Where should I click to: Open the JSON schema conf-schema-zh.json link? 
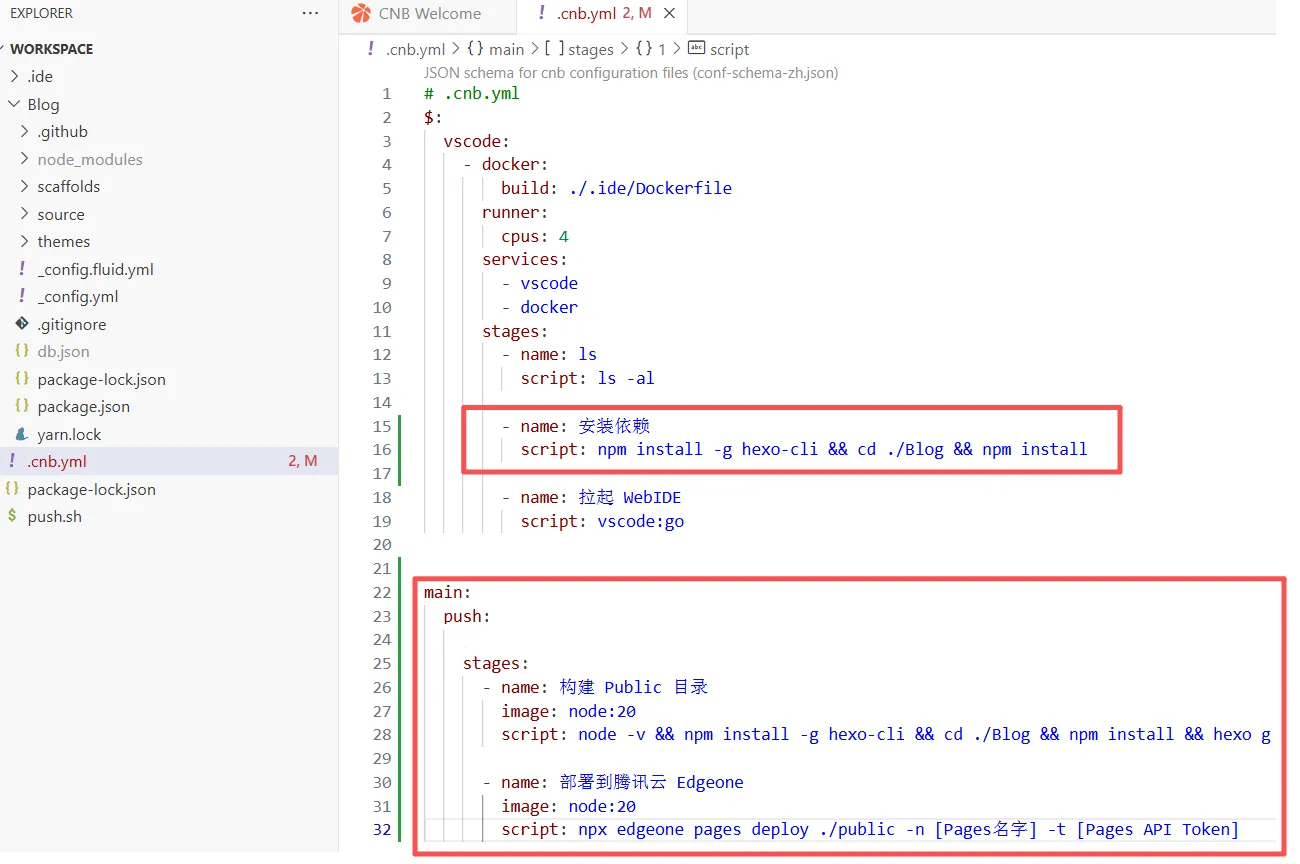tap(631, 72)
